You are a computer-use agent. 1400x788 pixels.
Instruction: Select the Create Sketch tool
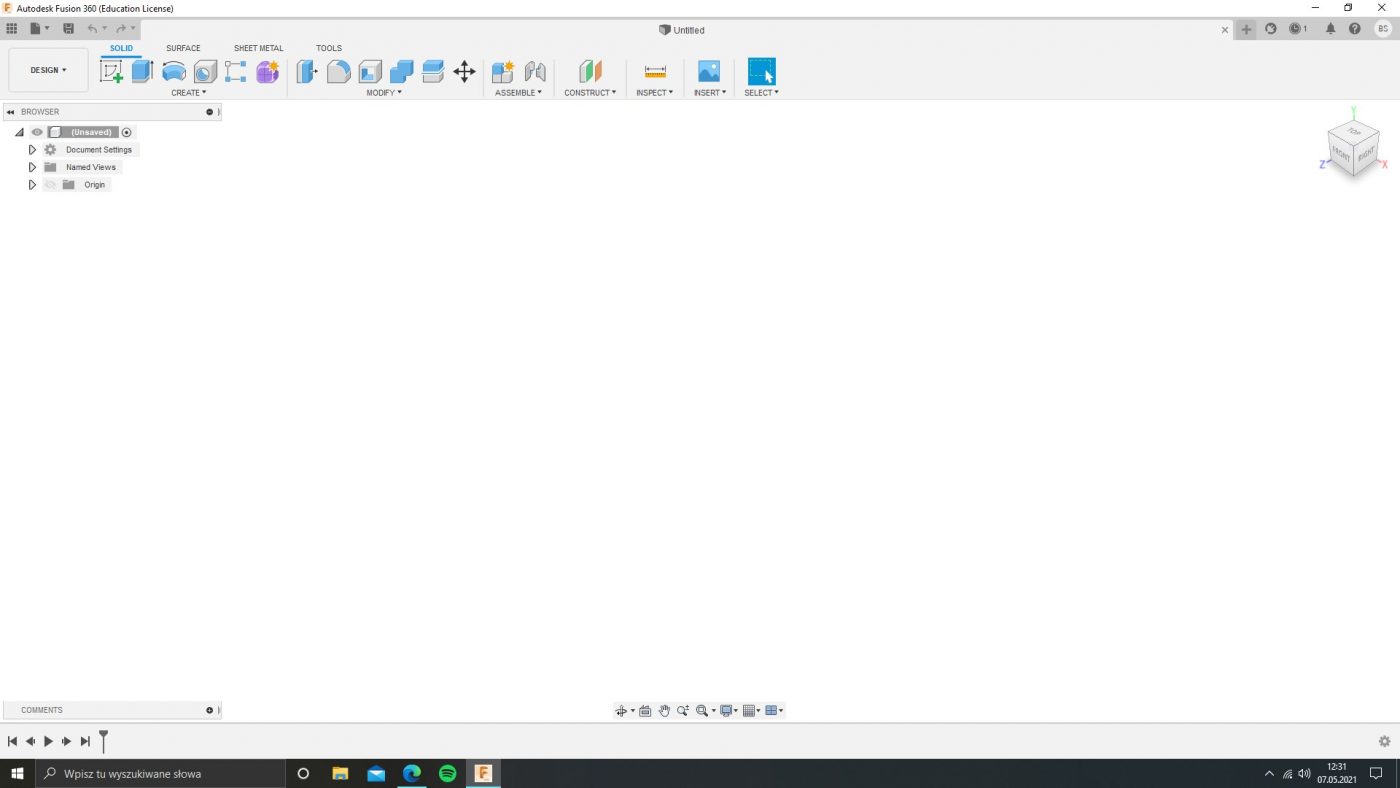(x=111, y=72)
